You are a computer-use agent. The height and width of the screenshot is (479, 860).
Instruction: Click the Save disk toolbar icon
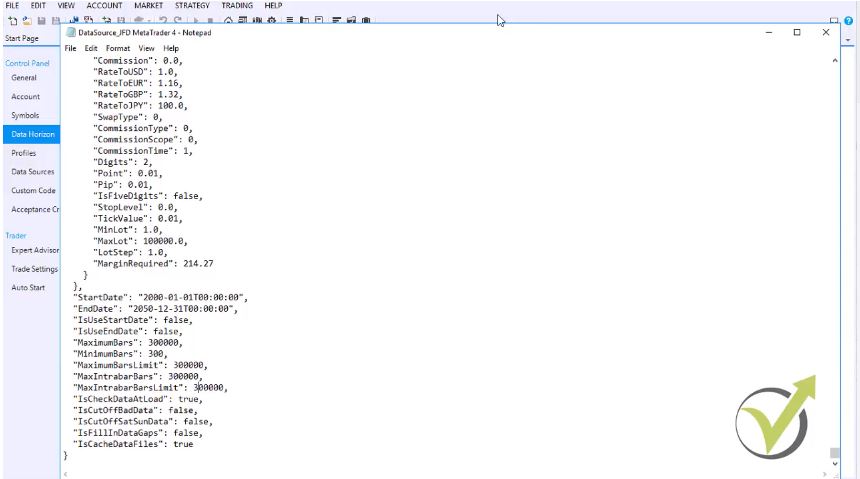(41, 20)
